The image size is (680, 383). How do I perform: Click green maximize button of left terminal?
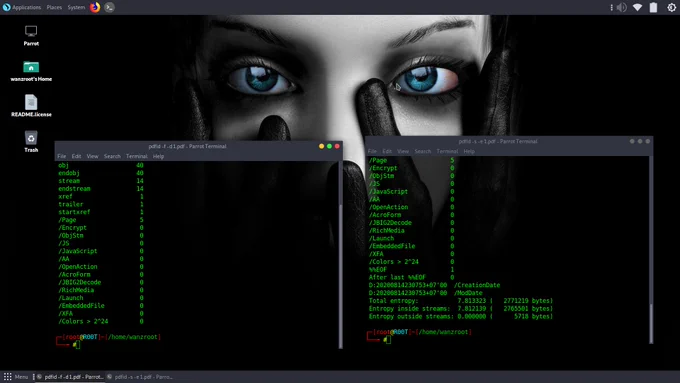point(329,146)
